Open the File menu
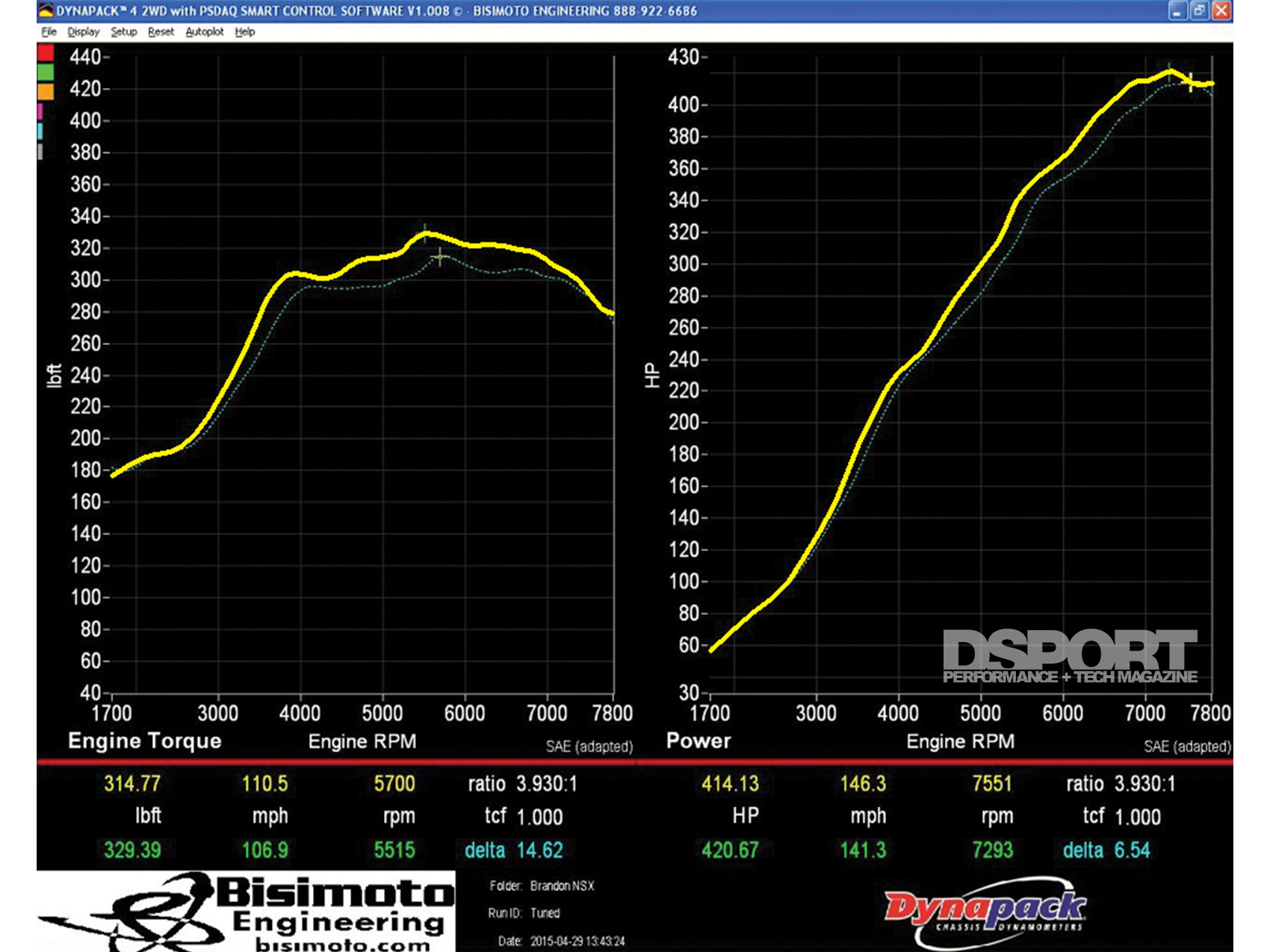The height and width of the screenshot is (952, 1270). point(49,31)
